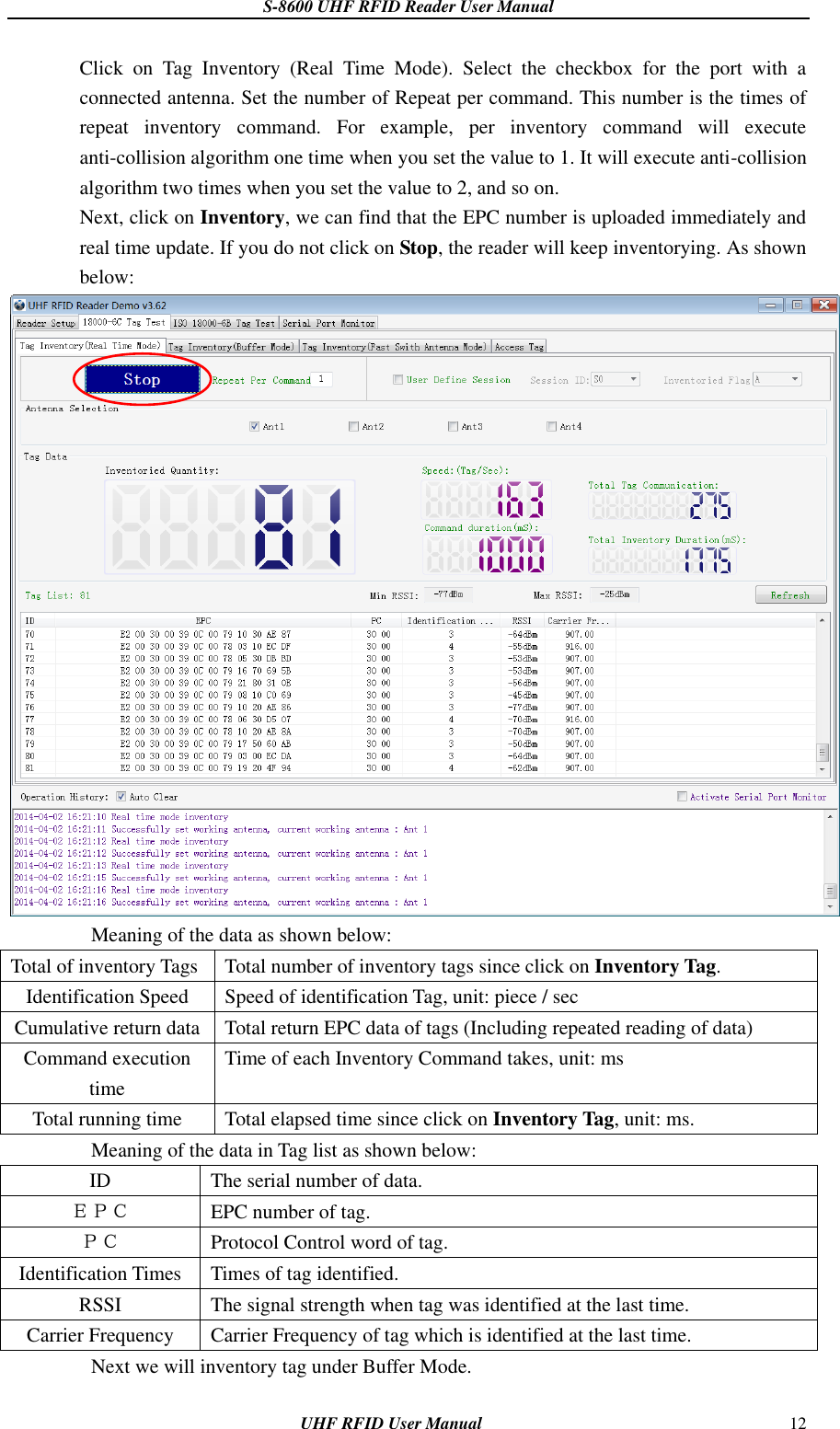Click the tag list scrollbar down arrow
This screenshot has width=840, height=1429.
tap(823, 768)
